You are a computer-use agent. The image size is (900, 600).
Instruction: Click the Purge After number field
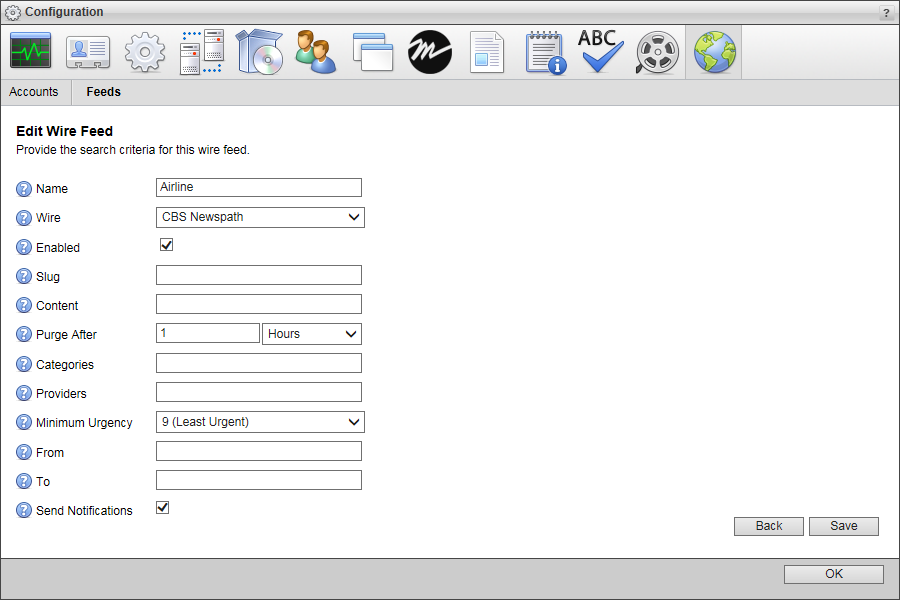[x=208, y=333]
